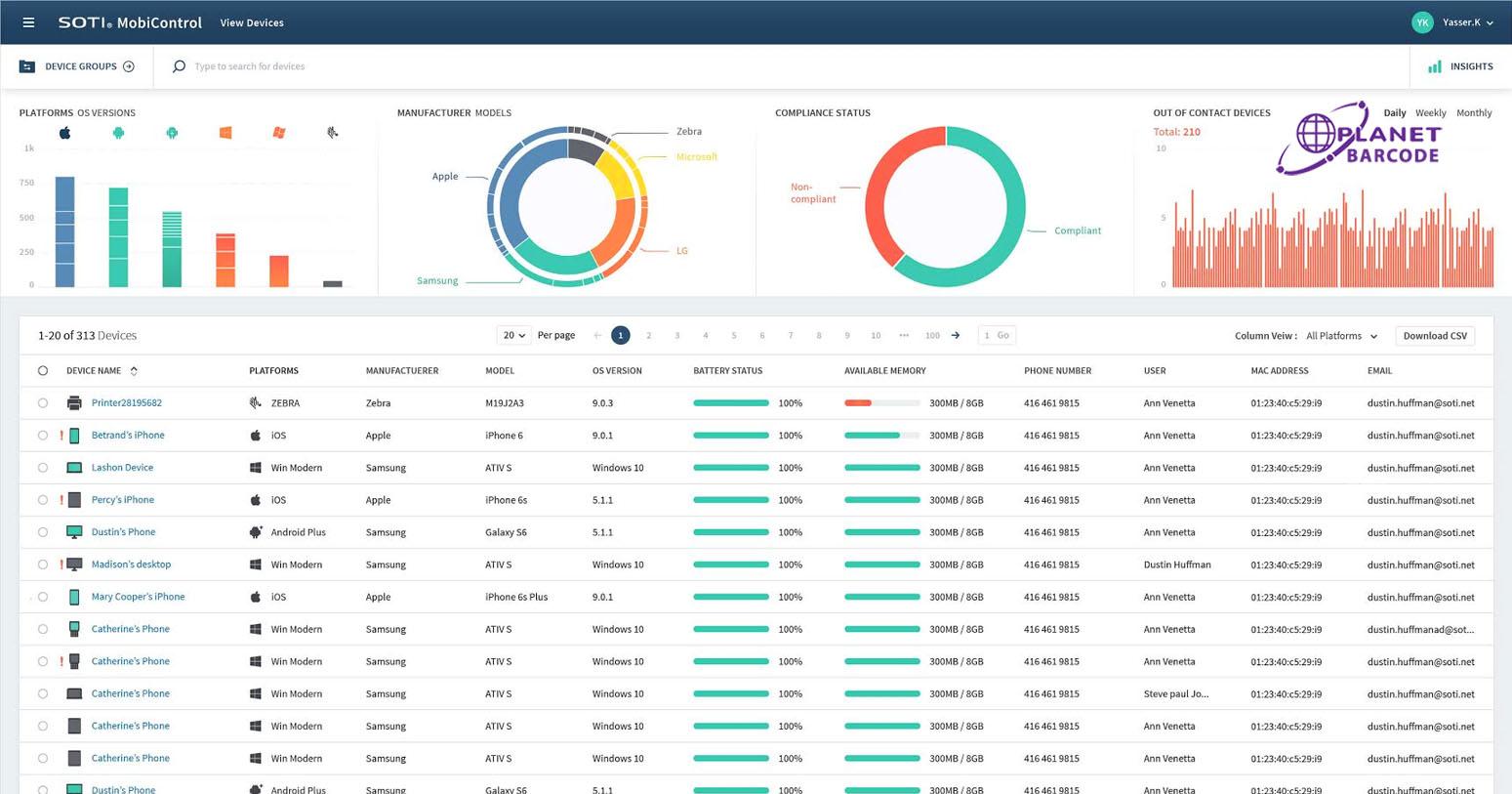Click the search magnifier icon
This screenshot has width=1512, height=794.
tap(179, 66)
